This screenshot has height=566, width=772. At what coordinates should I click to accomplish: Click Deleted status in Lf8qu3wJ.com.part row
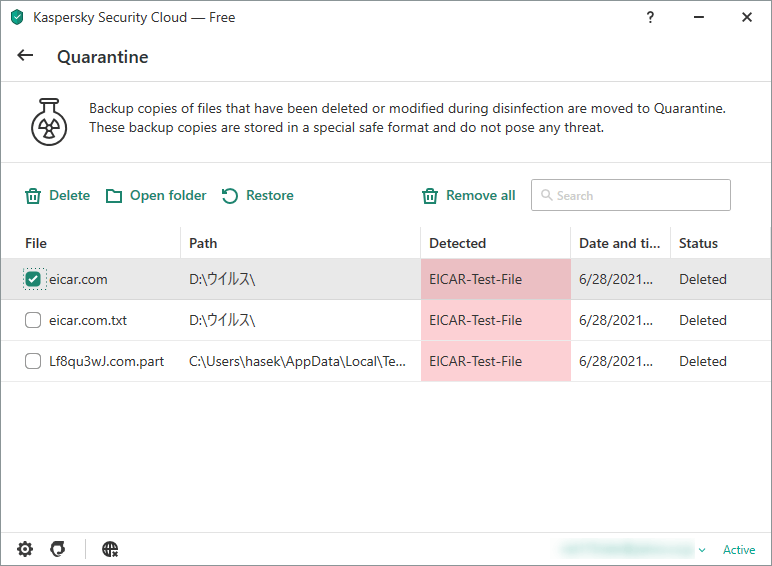tap(703, 361)
